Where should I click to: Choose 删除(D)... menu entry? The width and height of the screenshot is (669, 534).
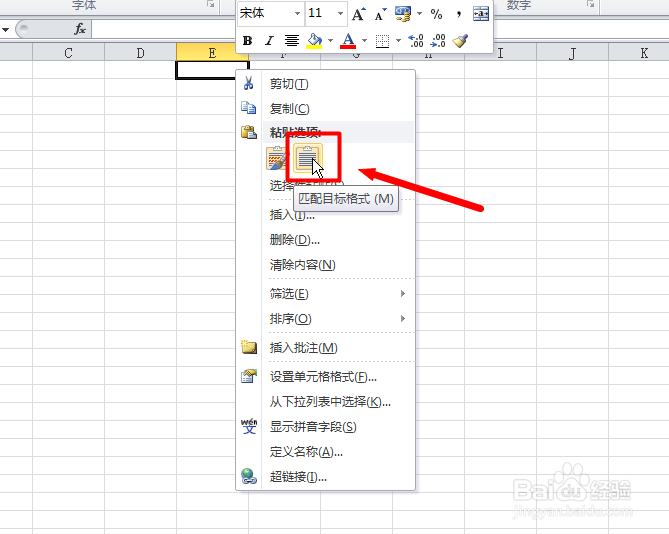[x=326, y=240]
